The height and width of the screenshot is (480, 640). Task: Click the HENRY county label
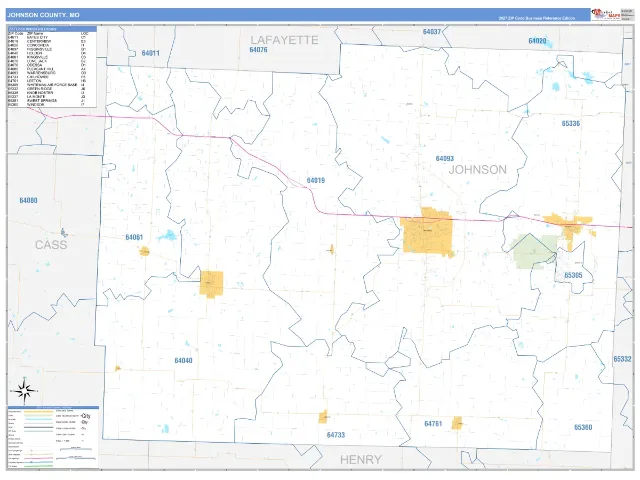click(360, 460)
